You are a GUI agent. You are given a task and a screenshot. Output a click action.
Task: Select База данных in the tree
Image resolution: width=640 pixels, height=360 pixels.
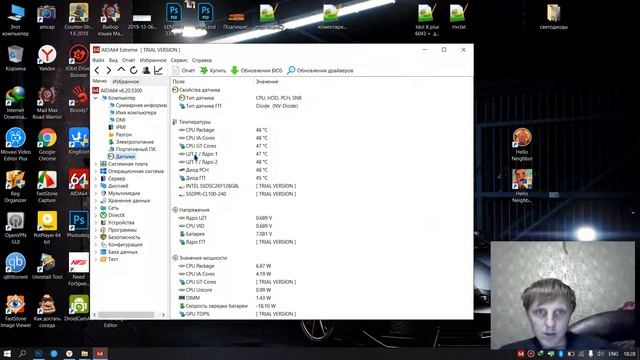tap(119, 252)
